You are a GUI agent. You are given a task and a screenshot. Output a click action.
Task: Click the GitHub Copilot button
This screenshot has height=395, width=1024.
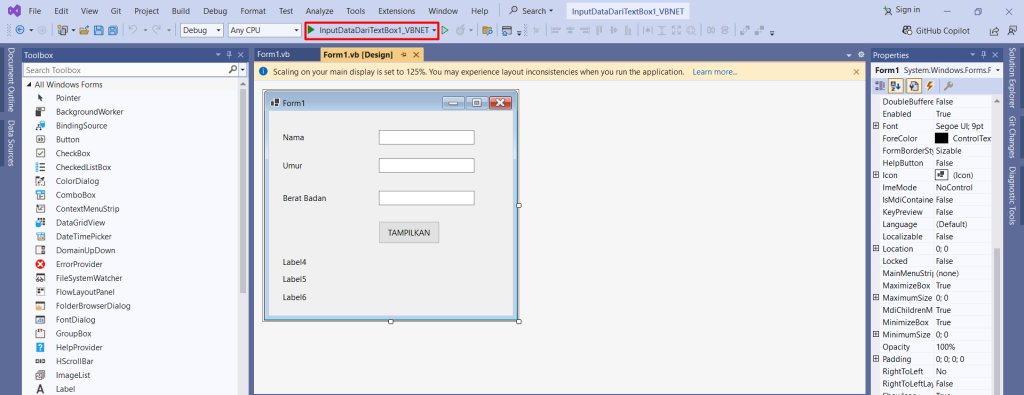click(x=935, y=30)
